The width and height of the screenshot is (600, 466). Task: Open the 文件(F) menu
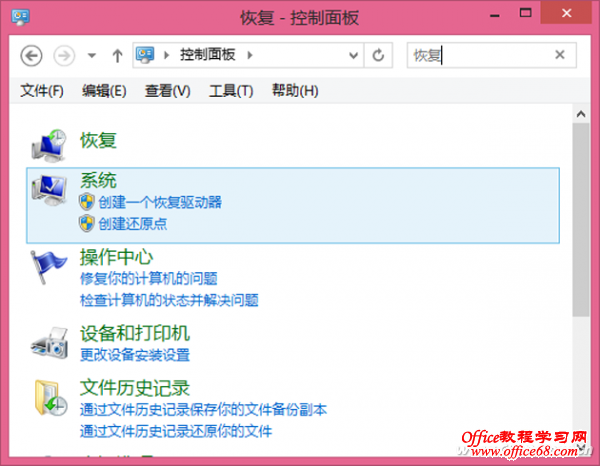tap(42, 91)
